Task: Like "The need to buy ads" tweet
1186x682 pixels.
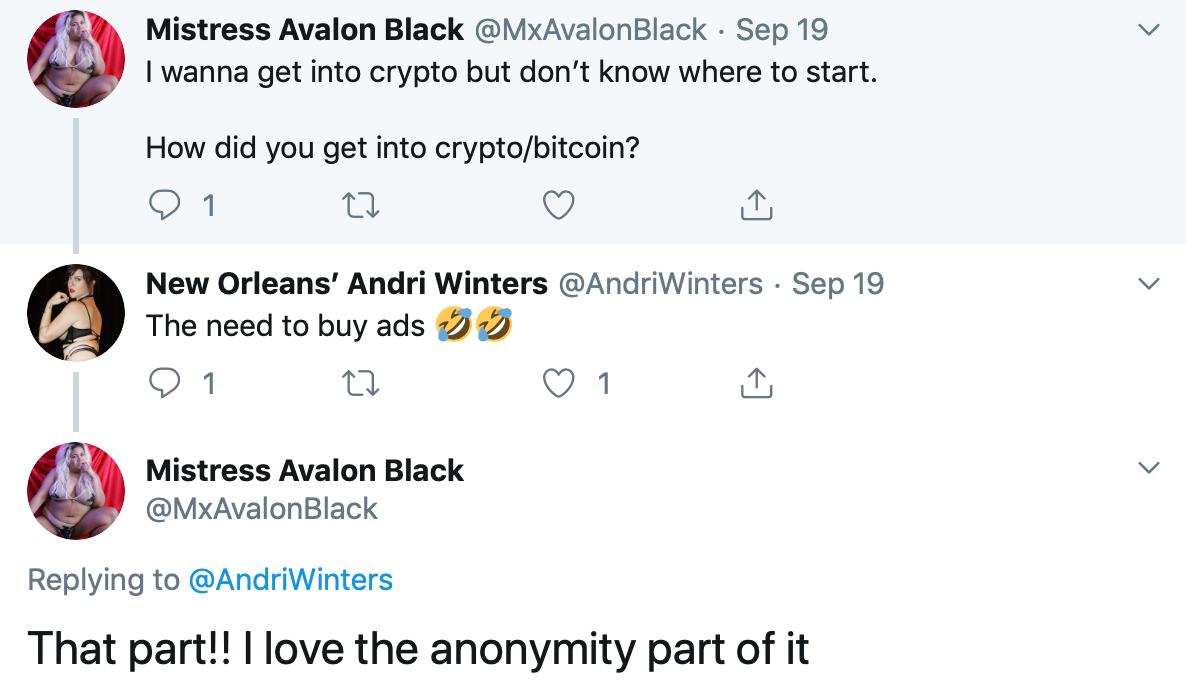Action: pyautogui.click(x=558, y=382)
